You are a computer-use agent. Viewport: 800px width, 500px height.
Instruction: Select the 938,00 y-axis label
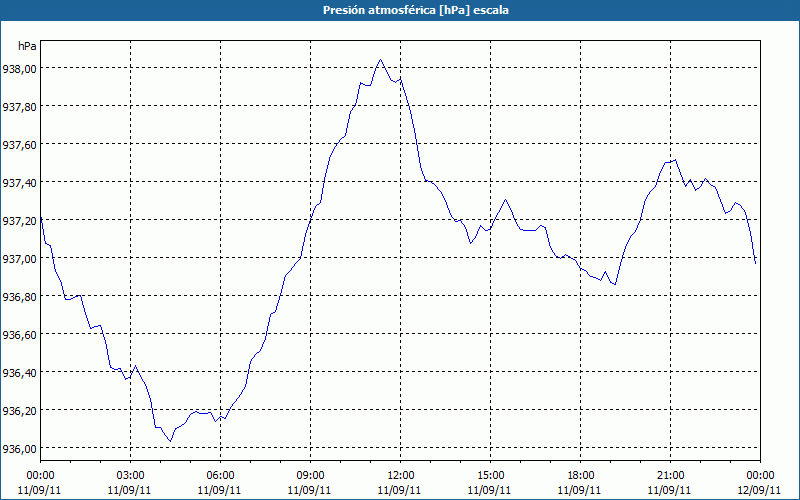coord(19,68)
